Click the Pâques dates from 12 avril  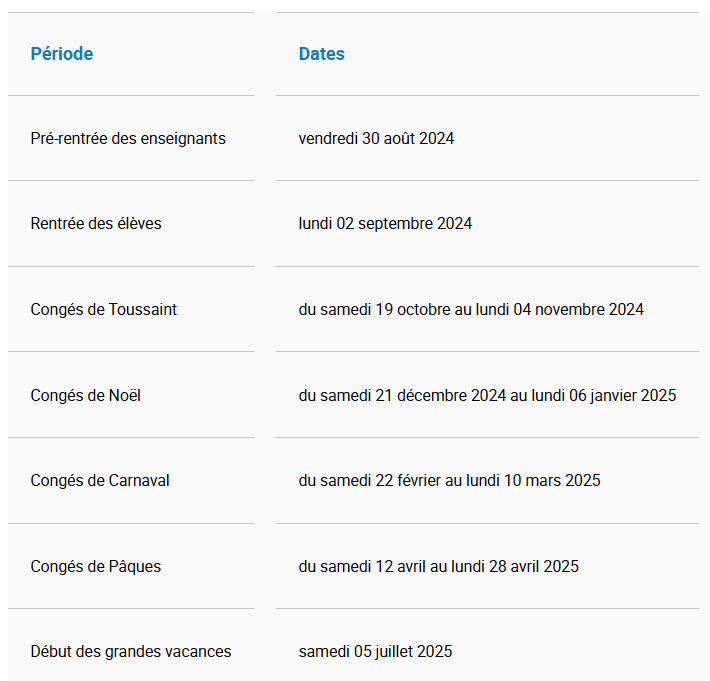tap(438, 566)
